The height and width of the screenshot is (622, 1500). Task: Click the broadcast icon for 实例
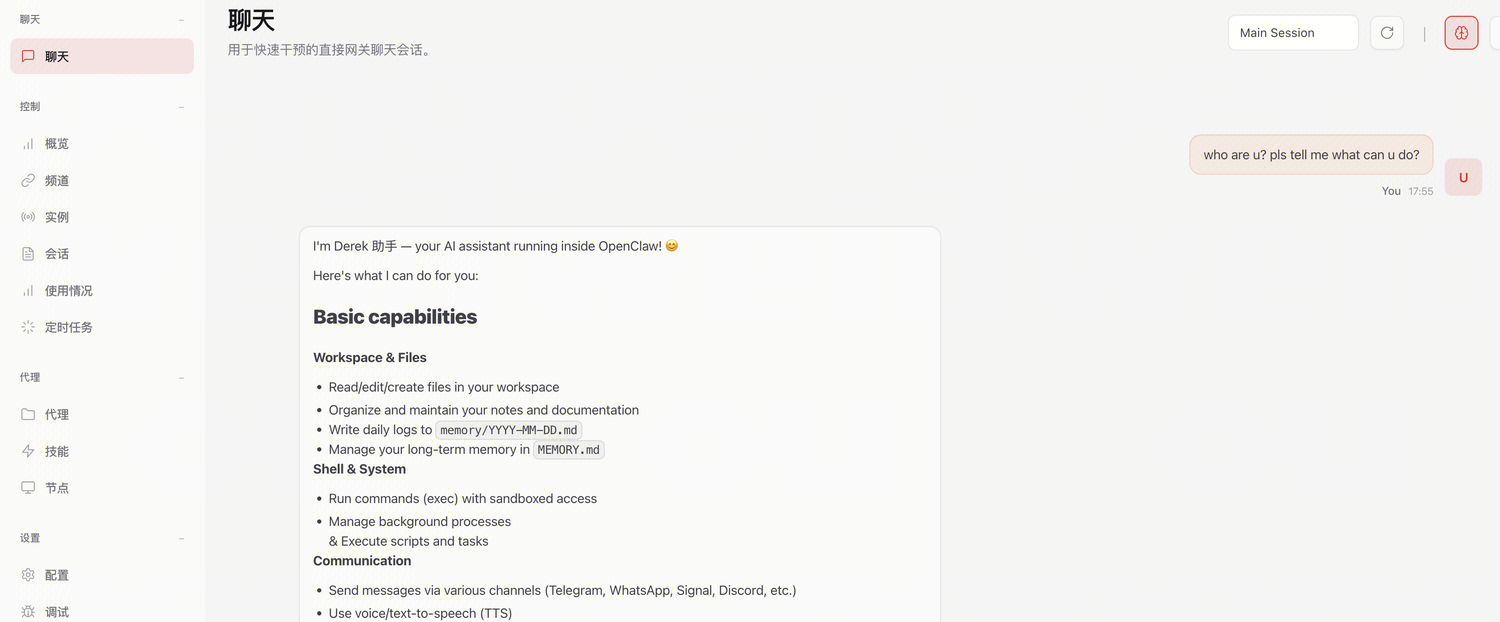tap(28, 217)
